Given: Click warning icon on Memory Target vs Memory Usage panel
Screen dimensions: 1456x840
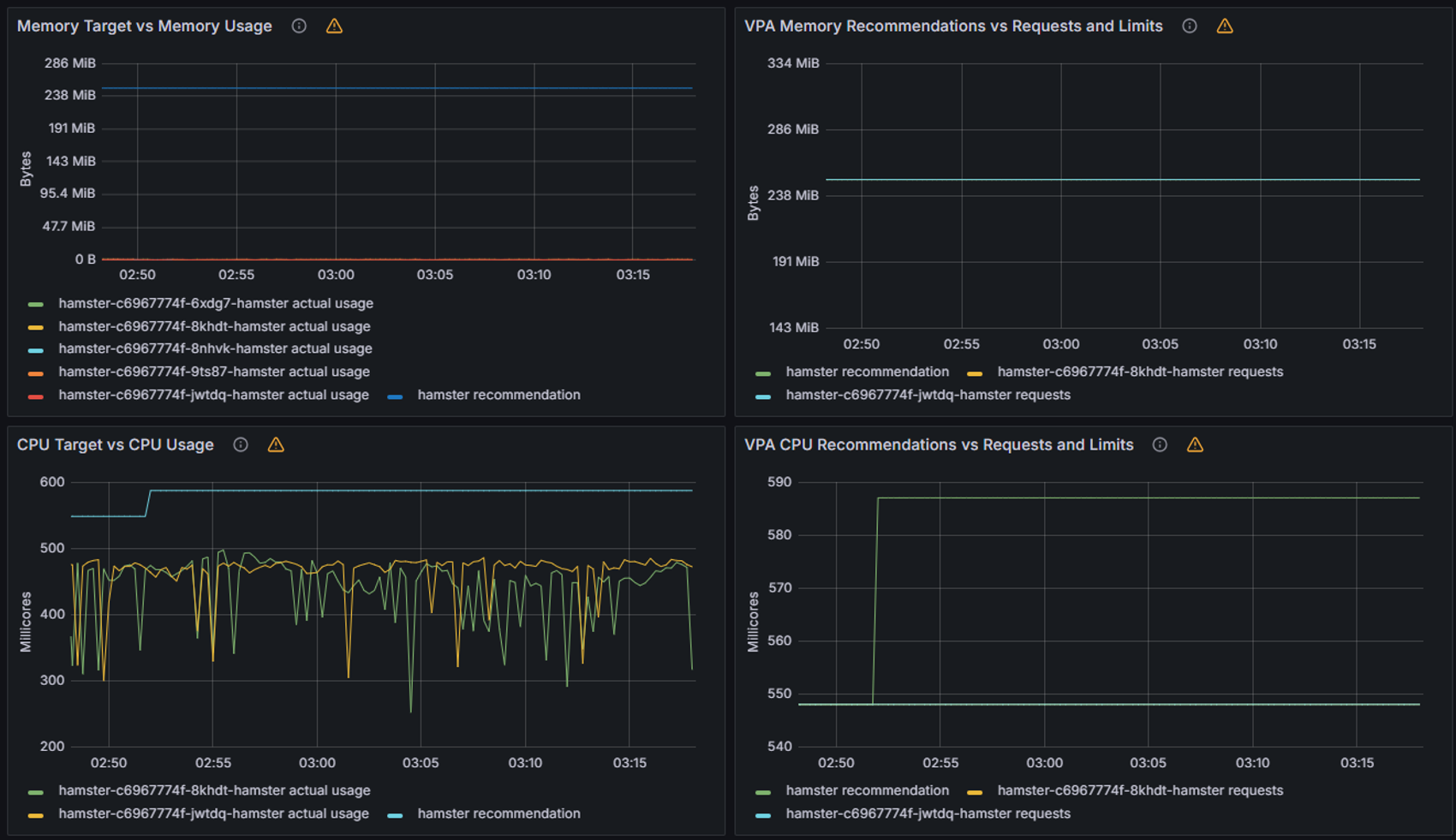Looking at the screenshot, I should (x=334, y=26).
